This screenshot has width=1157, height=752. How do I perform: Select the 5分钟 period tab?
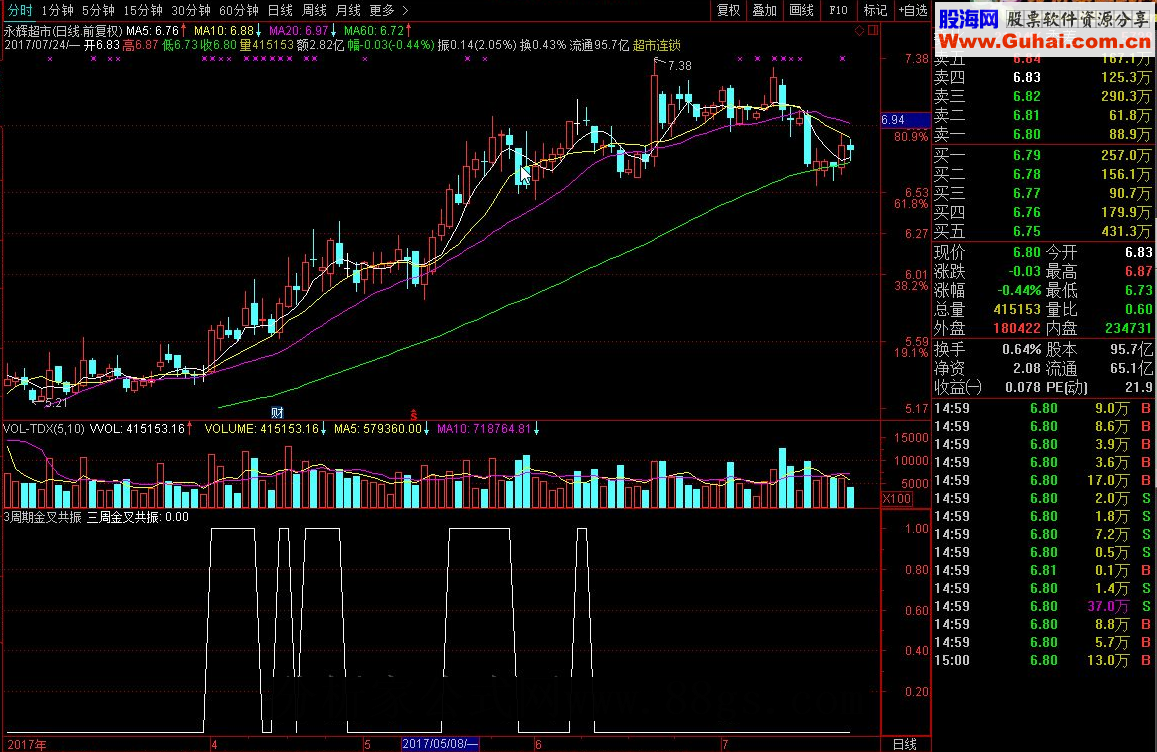tap(98, 10)
